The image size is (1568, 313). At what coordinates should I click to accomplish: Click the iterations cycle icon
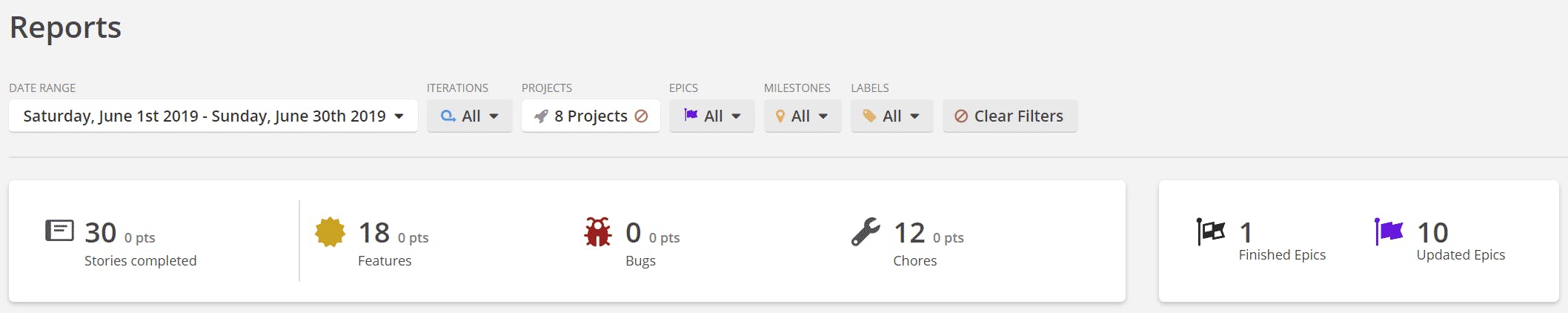pyautogui.click(x=448, y=116)
